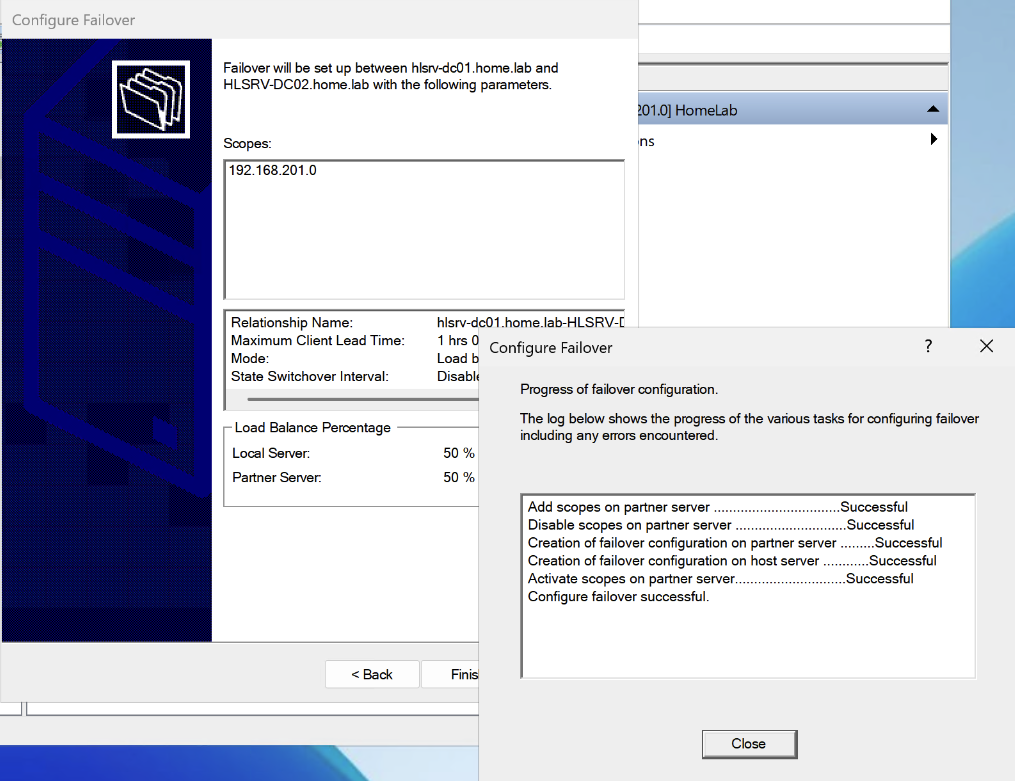Select the HomeLab actions header
Viewport: 1015px width, 781px height.
point(780,110)
